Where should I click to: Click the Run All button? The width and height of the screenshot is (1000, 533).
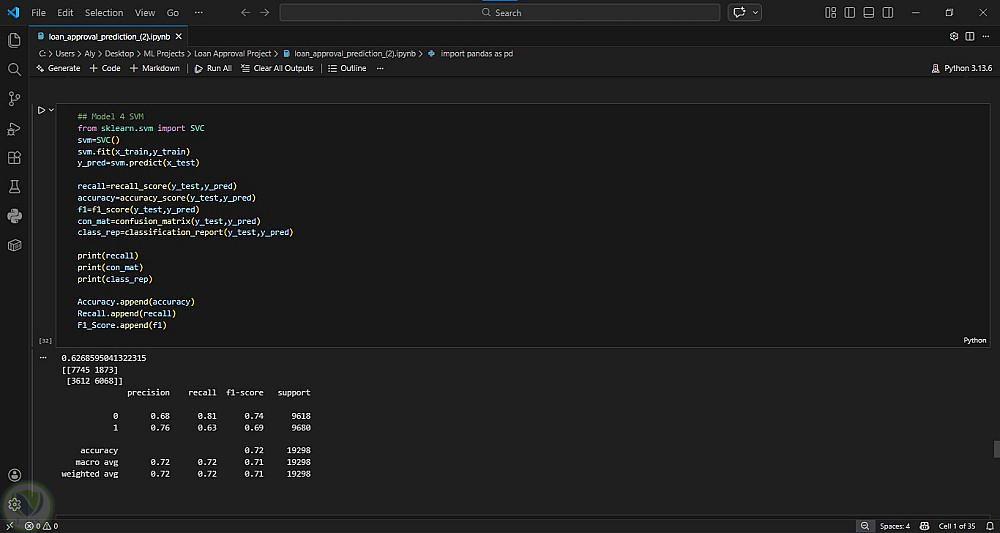click(x=213, y=68)
